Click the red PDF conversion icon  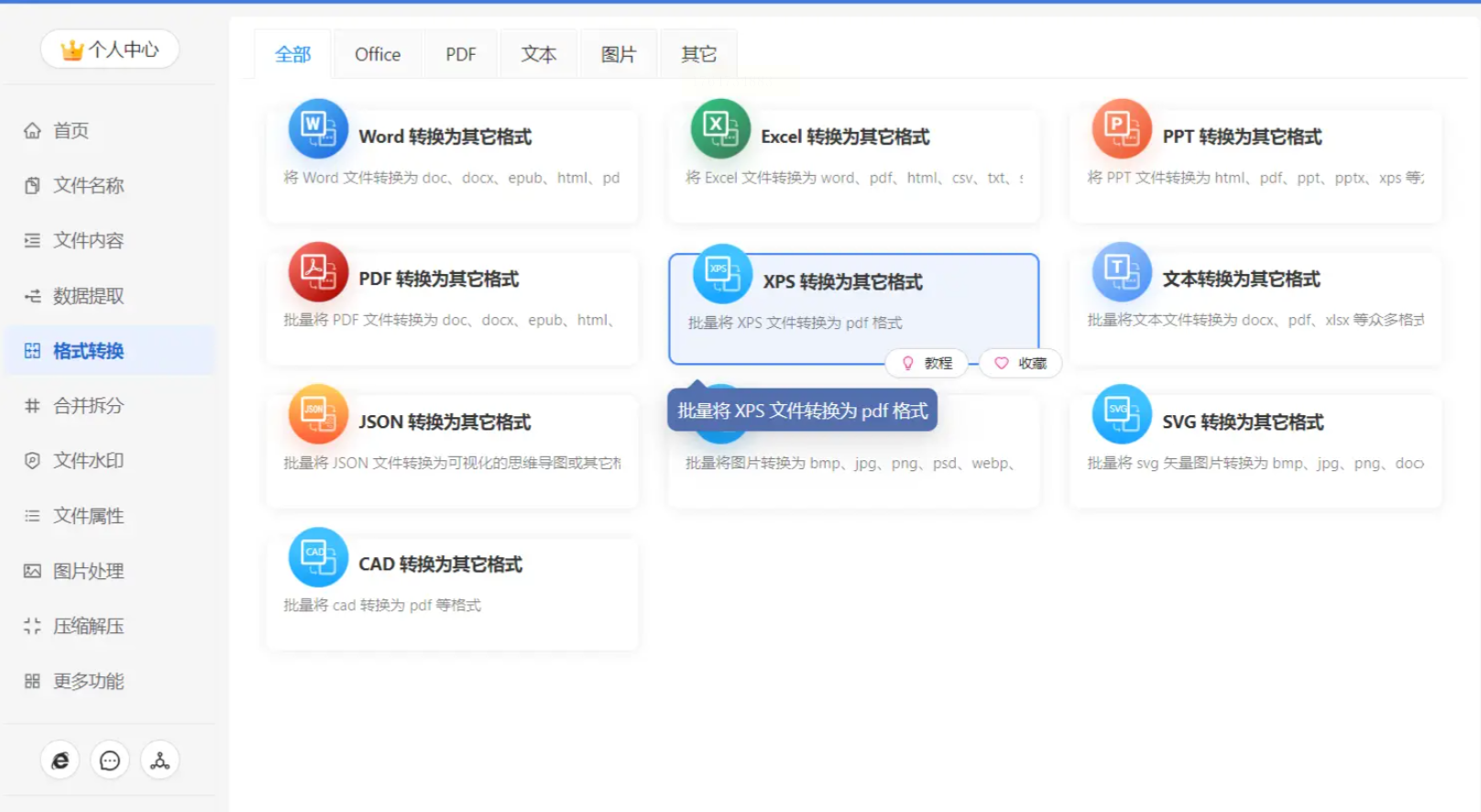[x=318, y=272]
